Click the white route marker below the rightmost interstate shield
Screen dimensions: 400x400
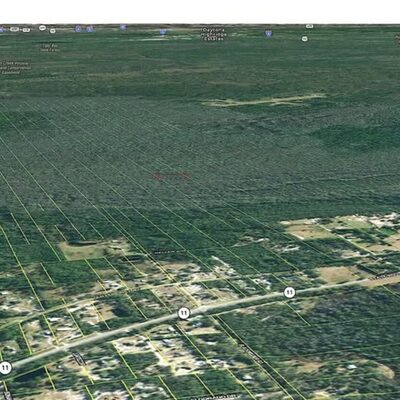coord(304,39)
